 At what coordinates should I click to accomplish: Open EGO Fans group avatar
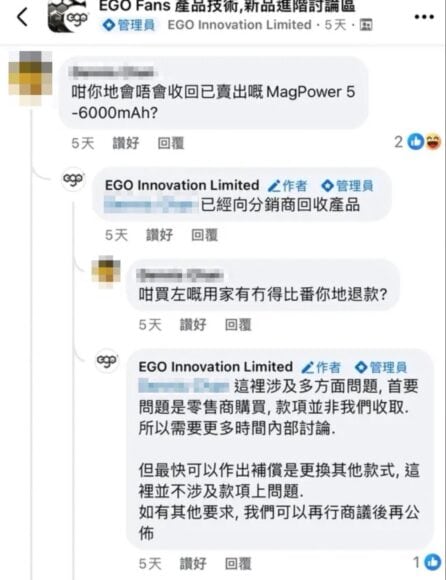68,16
